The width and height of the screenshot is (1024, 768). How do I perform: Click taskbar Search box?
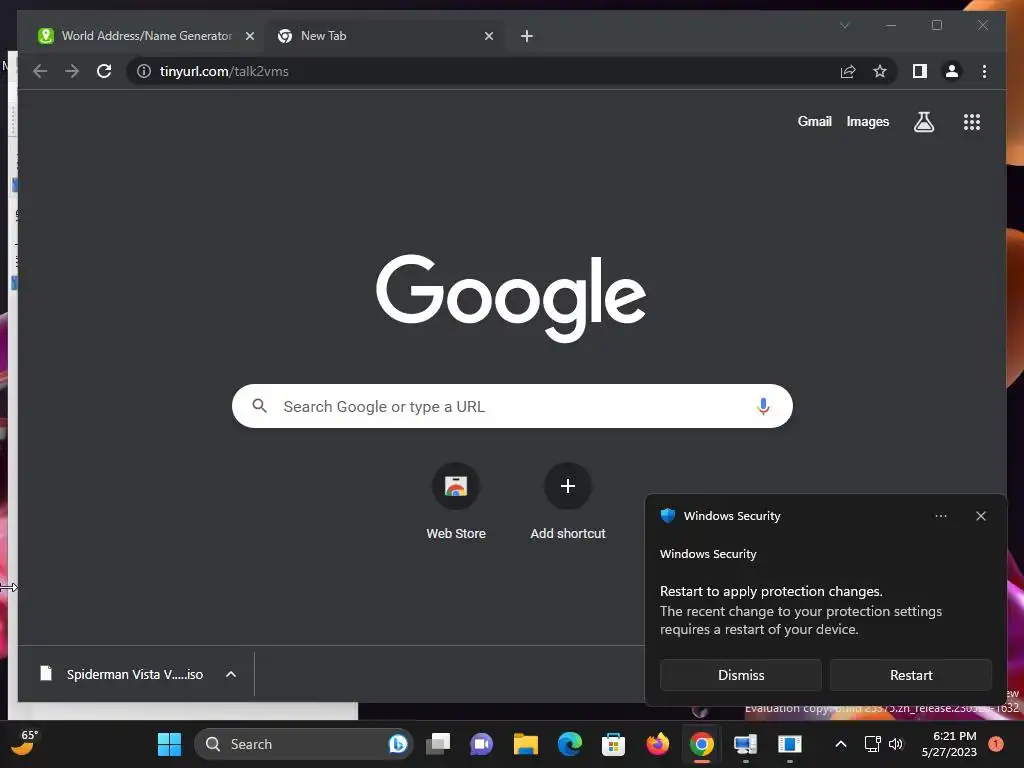coord(303,744)
